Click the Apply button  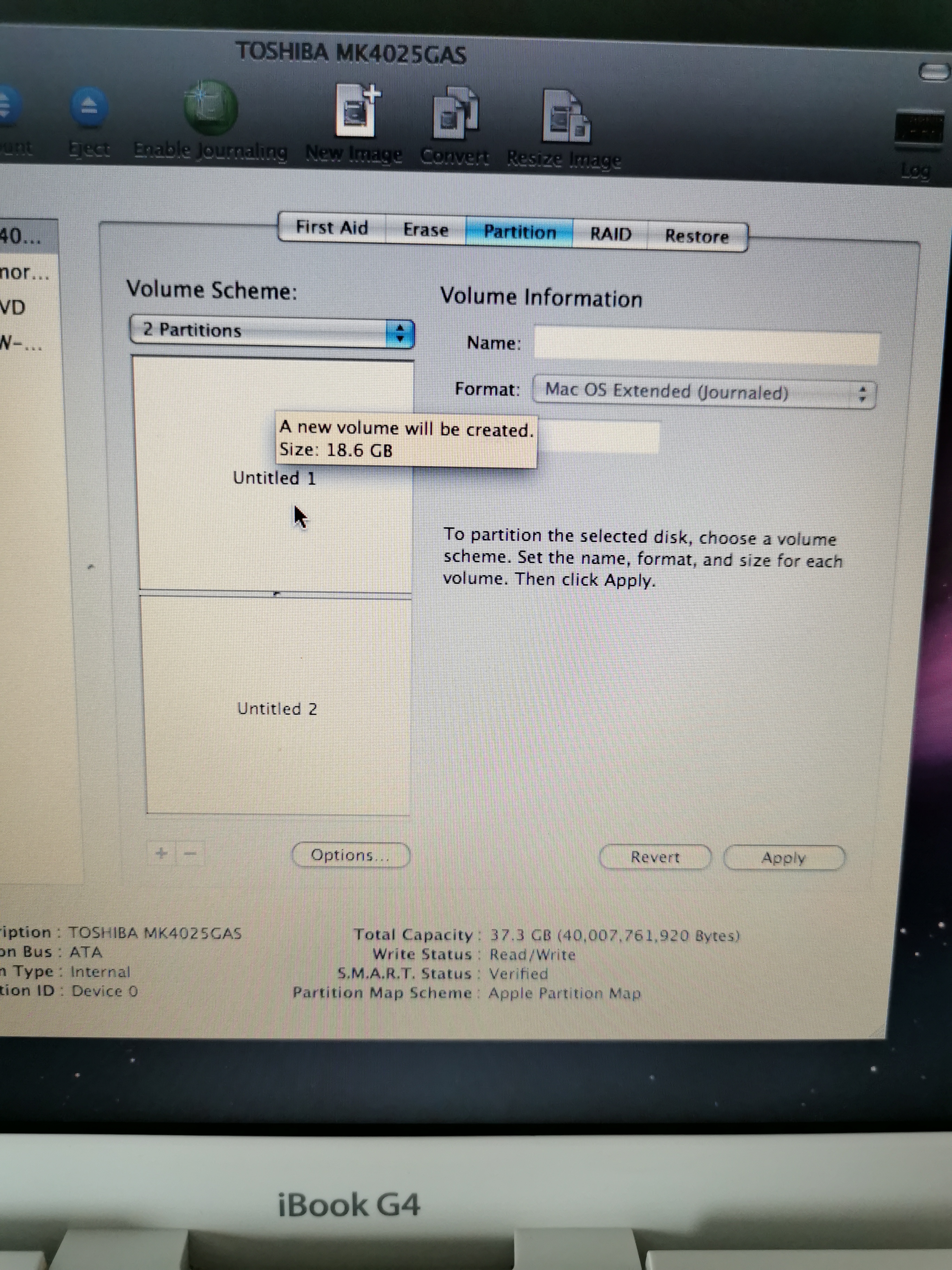pos(784,858)
